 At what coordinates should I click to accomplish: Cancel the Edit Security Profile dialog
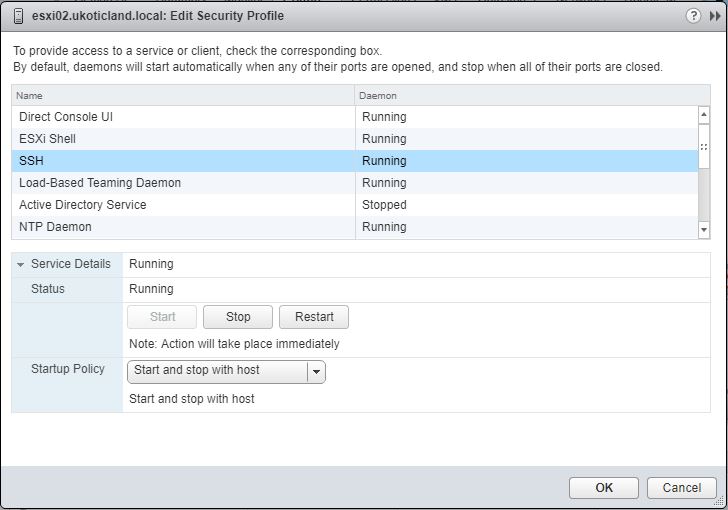(x=682, y=488)
